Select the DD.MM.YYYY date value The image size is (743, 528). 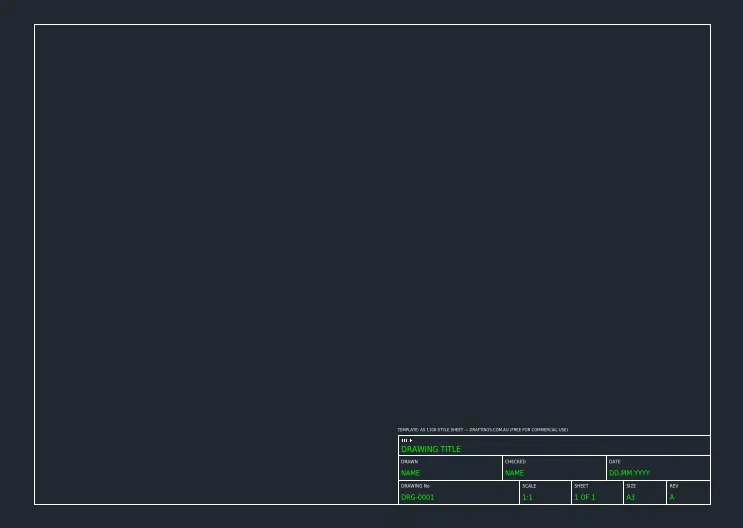pyautogui.click(x=629, y=473)
